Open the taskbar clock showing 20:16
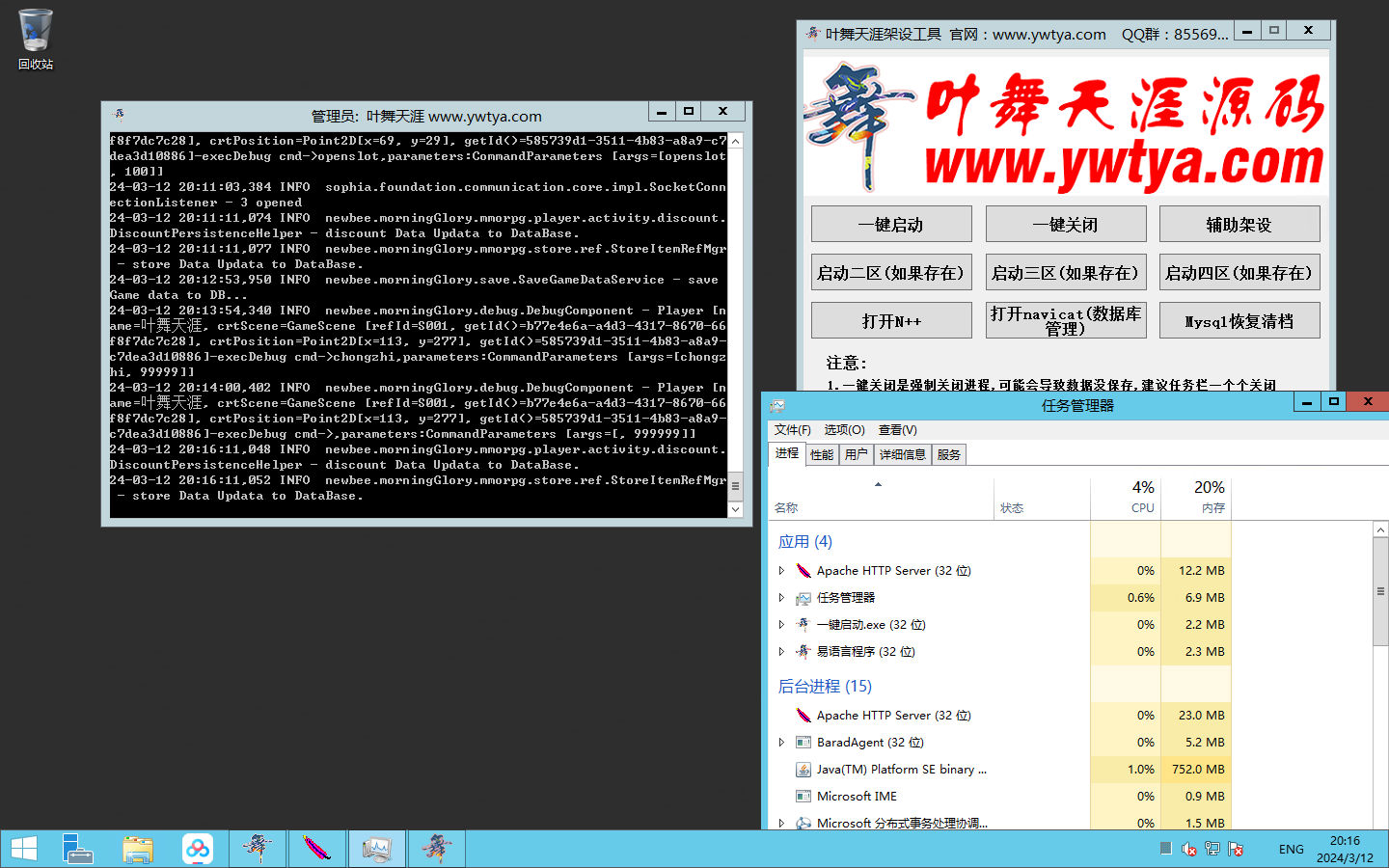The height and width of the screenshot is (868, 1389). 1345,849
